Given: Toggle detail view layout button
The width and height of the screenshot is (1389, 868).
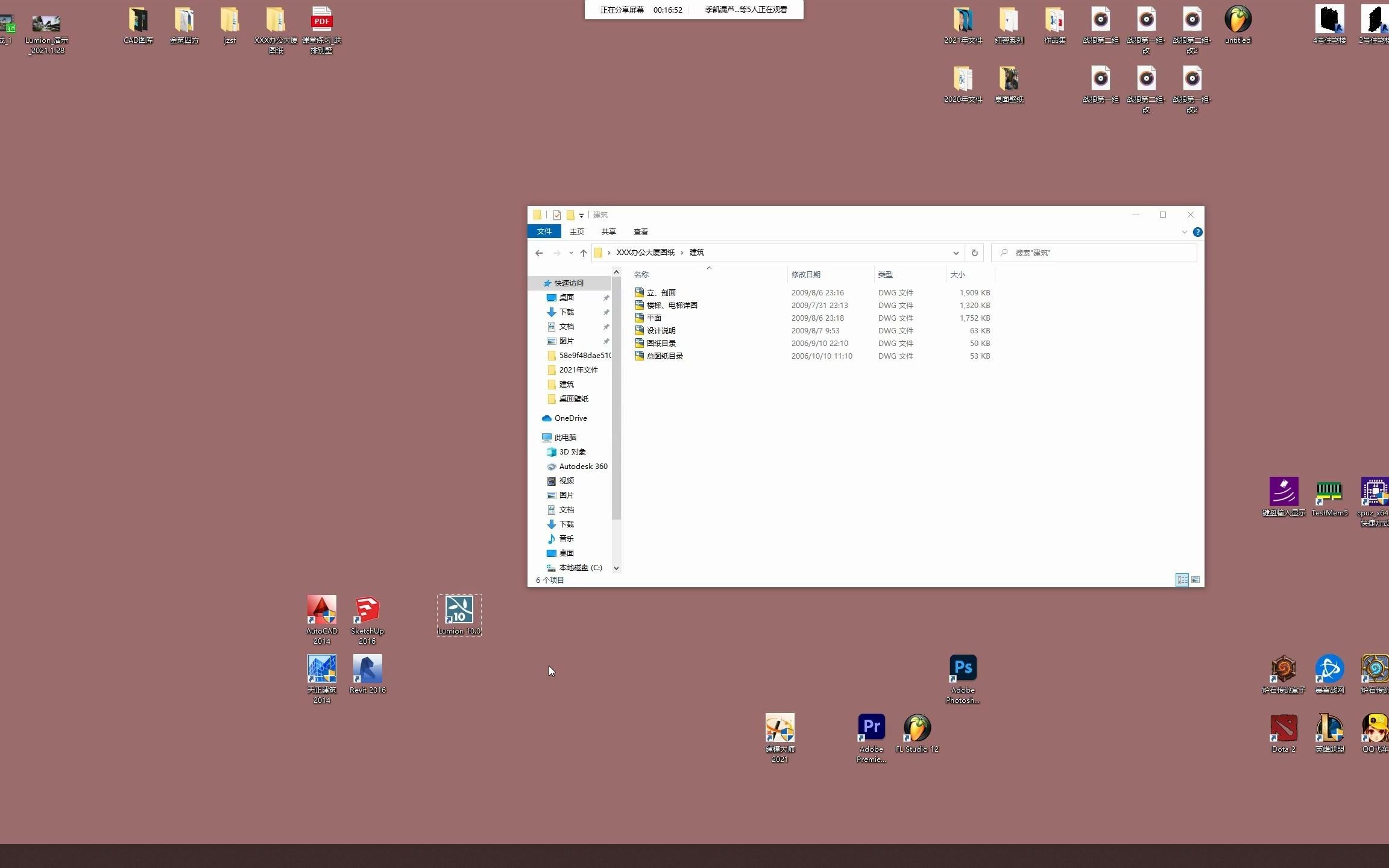Looking at the screenshot, I should (1182, 580).
